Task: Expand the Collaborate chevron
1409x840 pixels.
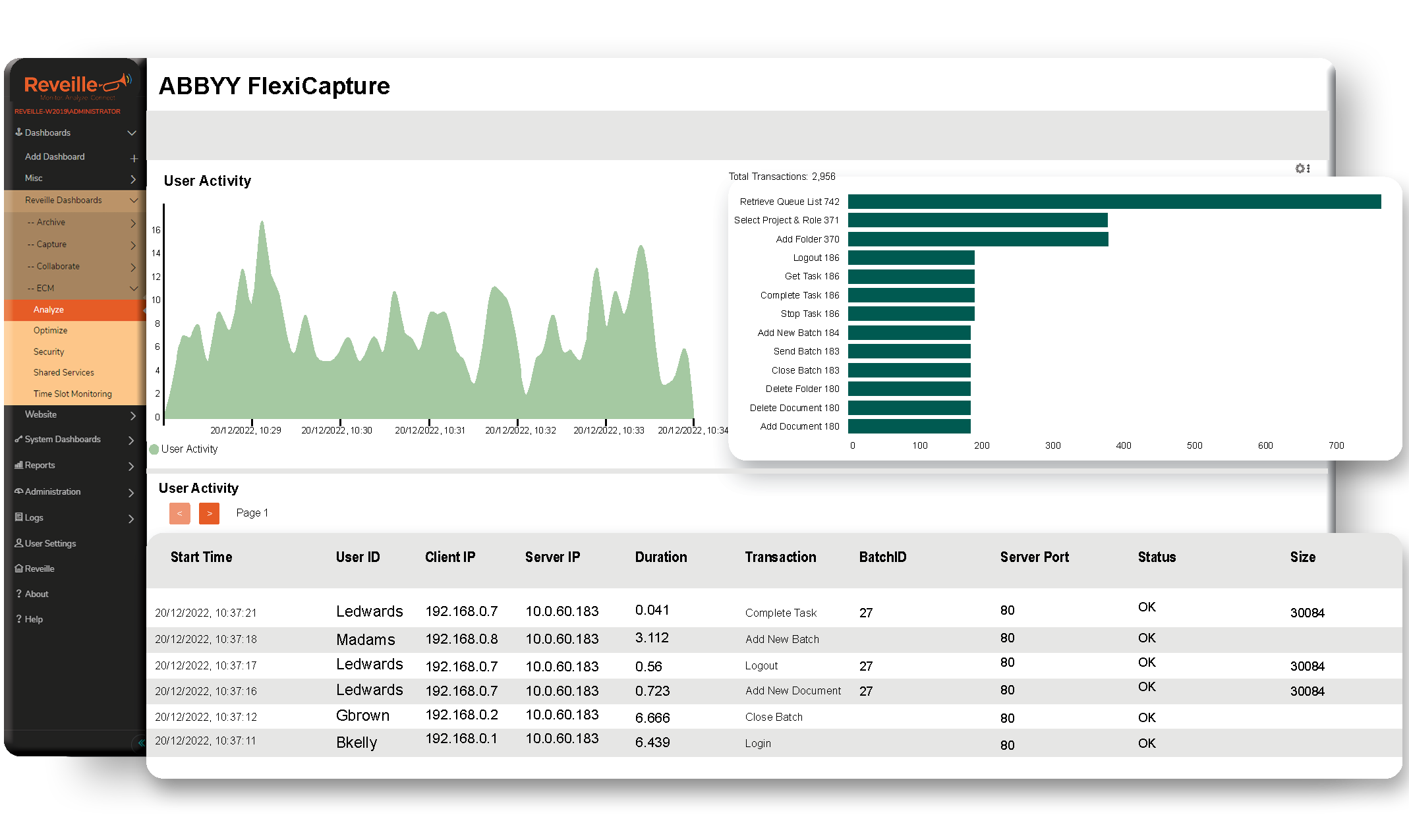Action: point(133,267)
